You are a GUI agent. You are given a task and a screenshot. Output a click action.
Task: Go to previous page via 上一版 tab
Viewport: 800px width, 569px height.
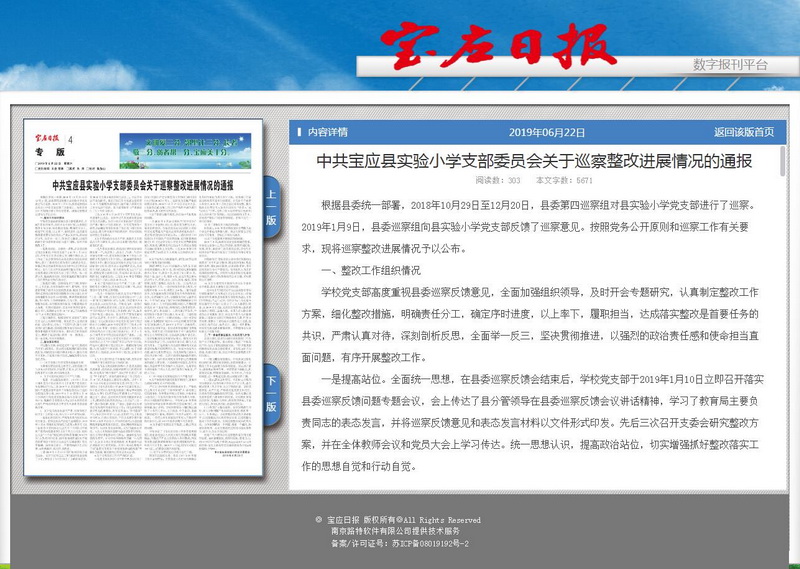(271, 207)
